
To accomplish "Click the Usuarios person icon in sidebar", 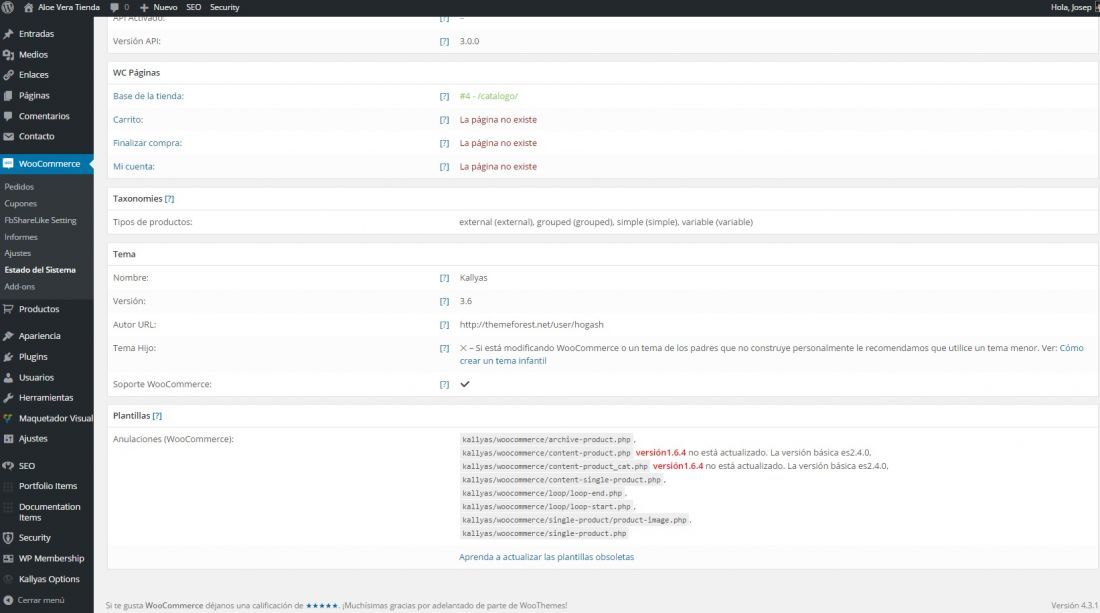I will 8,377.
